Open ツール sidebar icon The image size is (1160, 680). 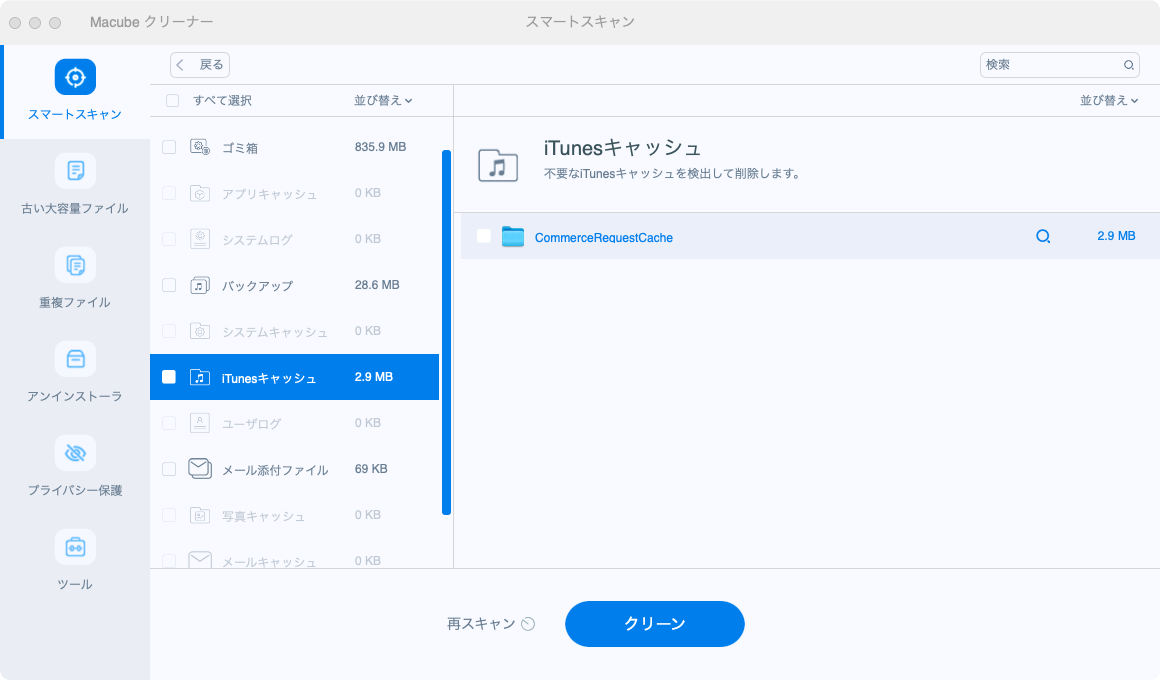[75, 547]
